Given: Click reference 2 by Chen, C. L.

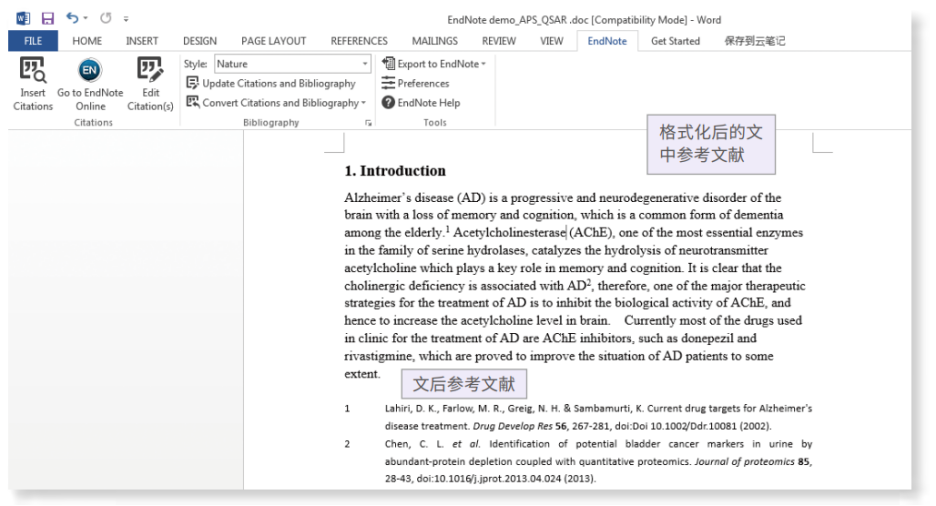Looking at the screenshot, I should [x=578, y=461].
